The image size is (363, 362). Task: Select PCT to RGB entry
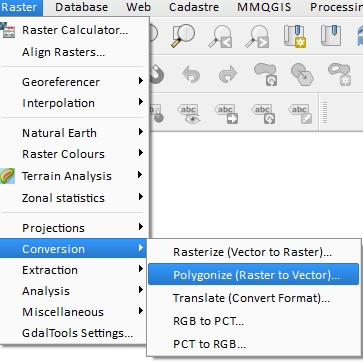tap(254, 343)
